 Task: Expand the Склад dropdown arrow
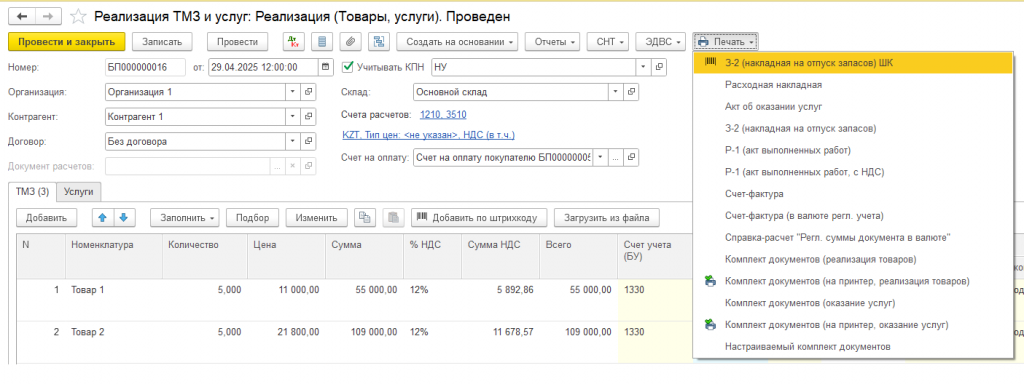(x=615, y=92)
